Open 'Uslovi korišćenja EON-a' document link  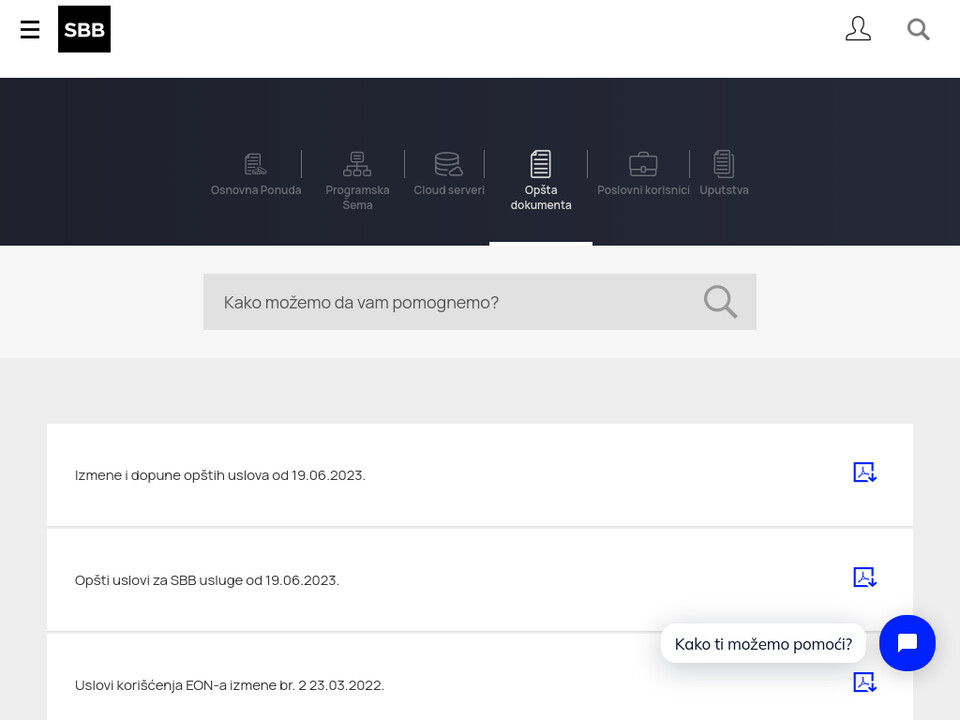click(x=229, y=685)
